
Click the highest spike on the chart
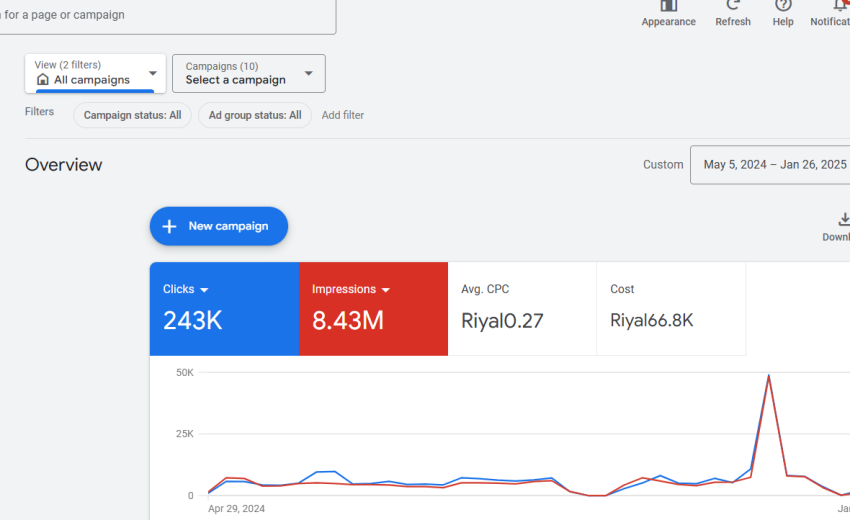(x=768, y=377)
